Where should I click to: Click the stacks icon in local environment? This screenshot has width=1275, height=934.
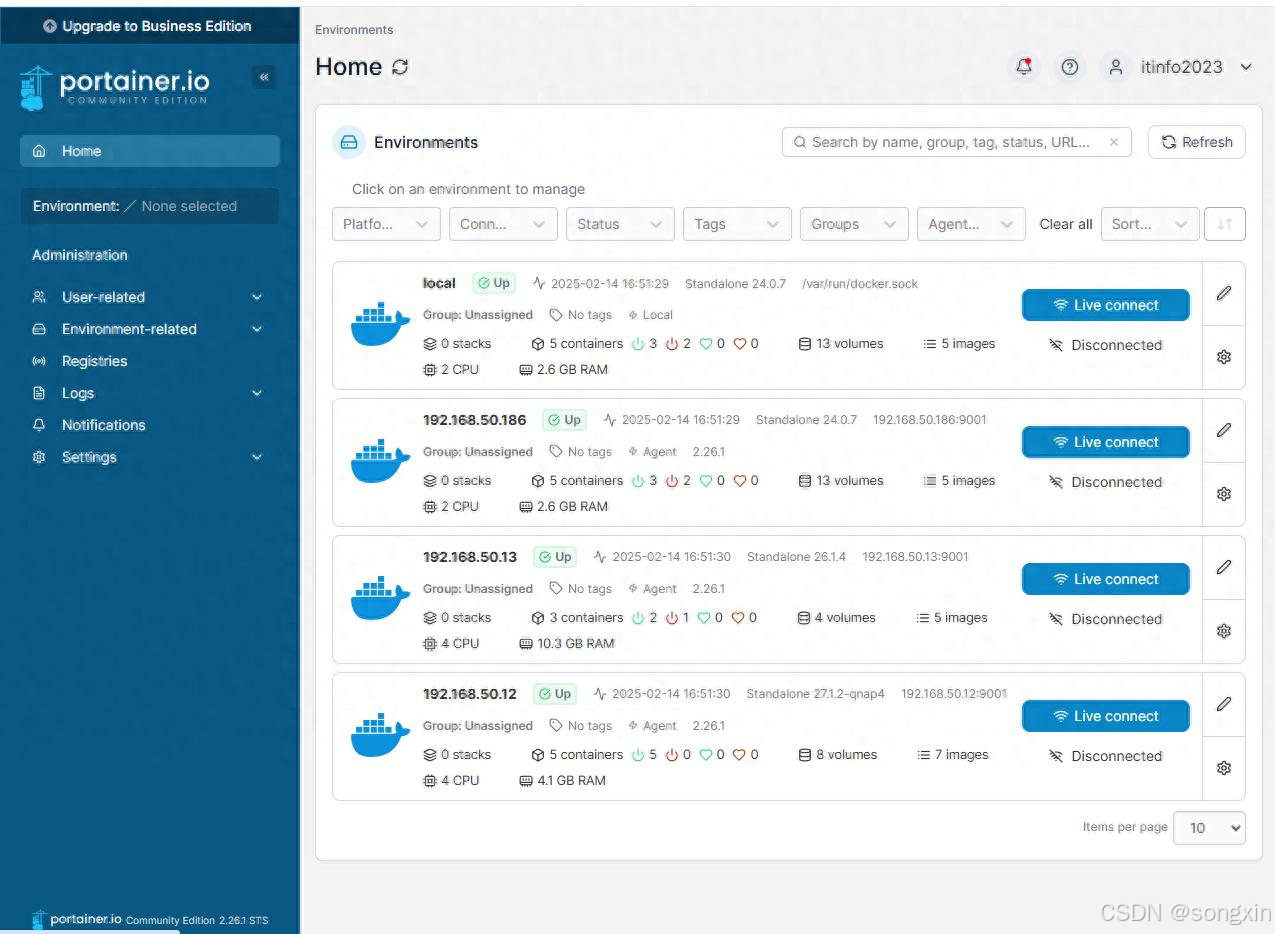430,344
